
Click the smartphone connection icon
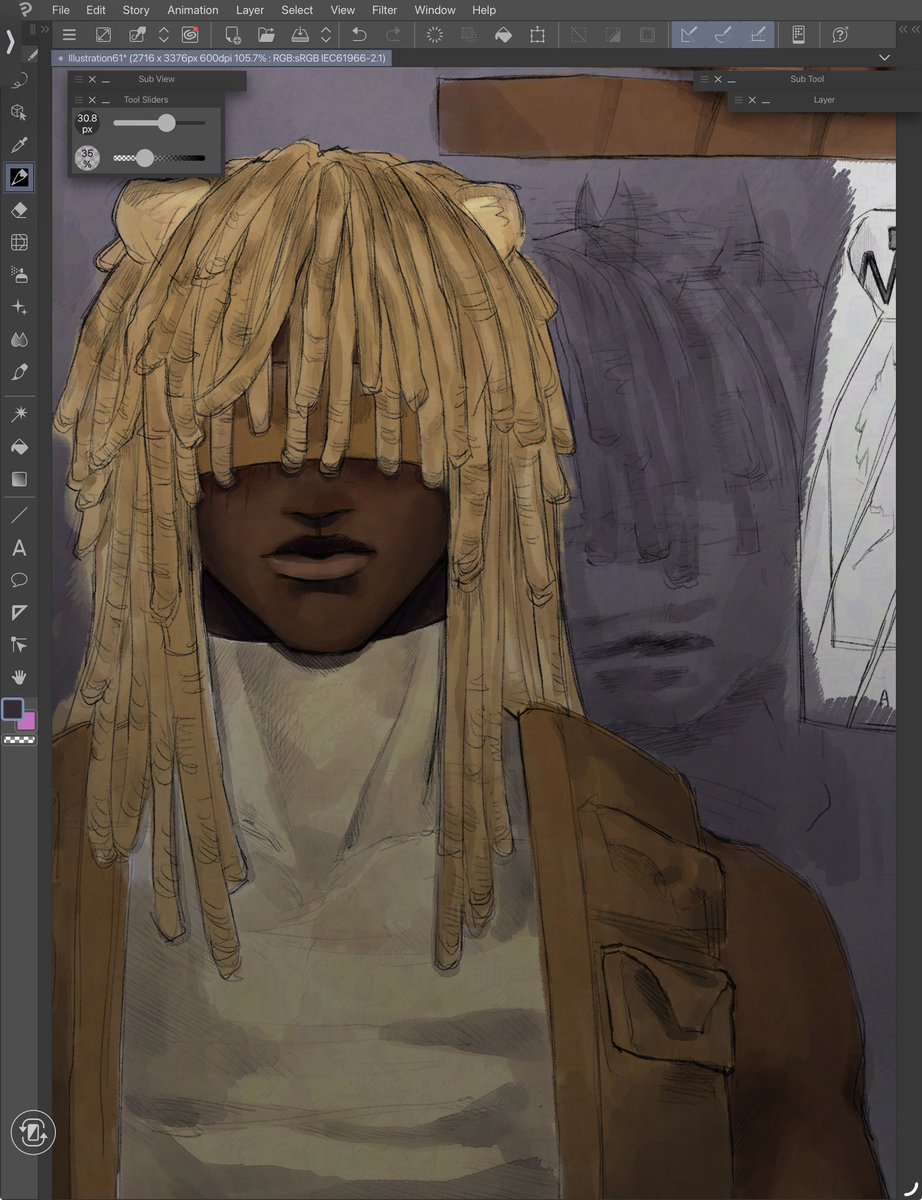click(x=798, y=35)
